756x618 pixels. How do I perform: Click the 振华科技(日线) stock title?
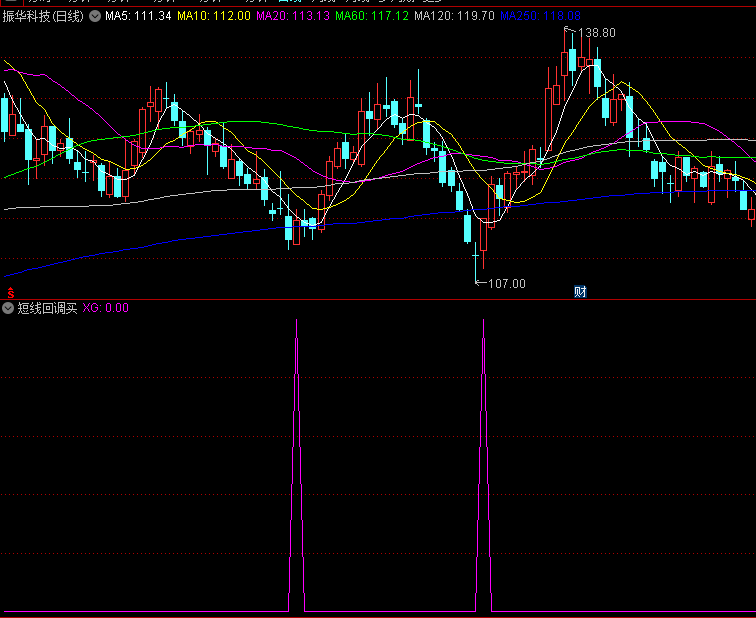coord(44,17)
